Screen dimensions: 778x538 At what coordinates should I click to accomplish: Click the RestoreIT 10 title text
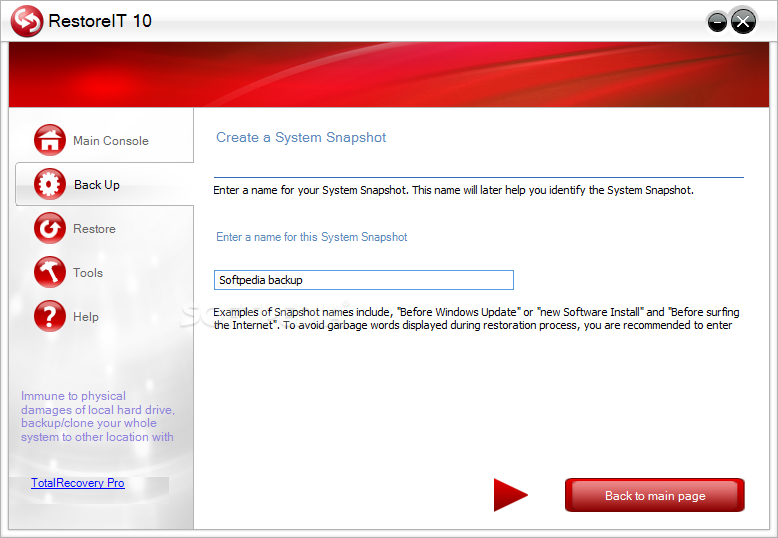(100, 21)
